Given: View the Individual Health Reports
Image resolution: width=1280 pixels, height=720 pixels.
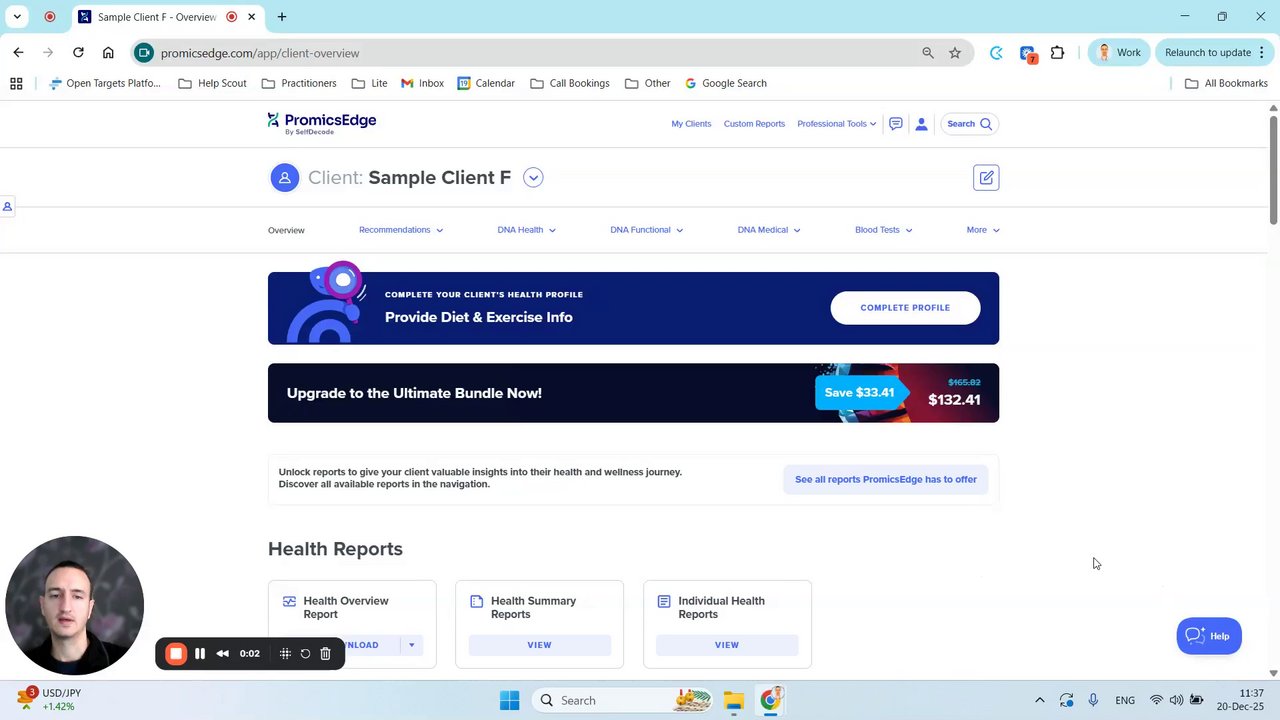Looking at the screenshot, I should (x=727, y=645).
